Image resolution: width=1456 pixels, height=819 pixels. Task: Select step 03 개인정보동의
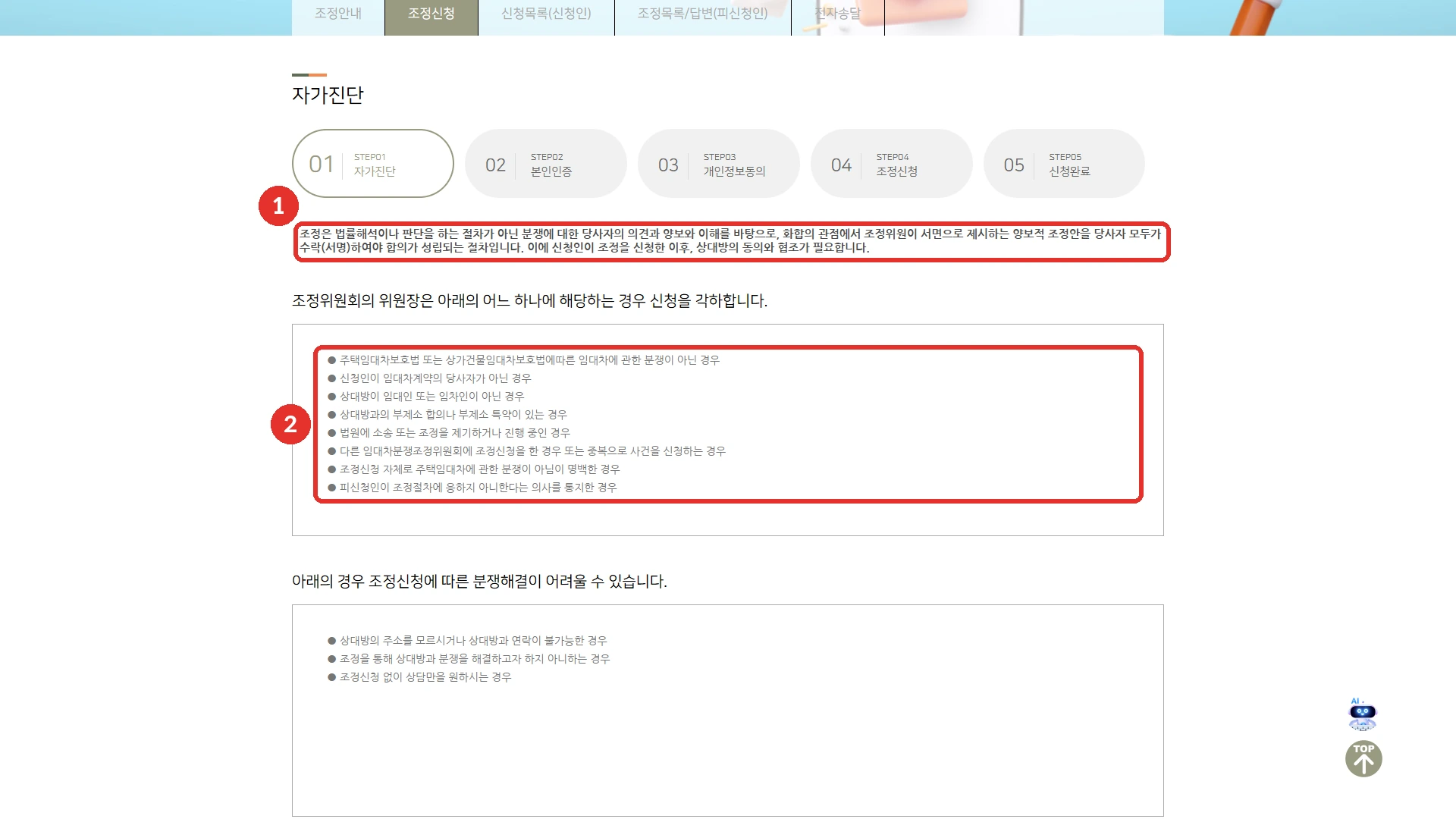tap(719, 164)
